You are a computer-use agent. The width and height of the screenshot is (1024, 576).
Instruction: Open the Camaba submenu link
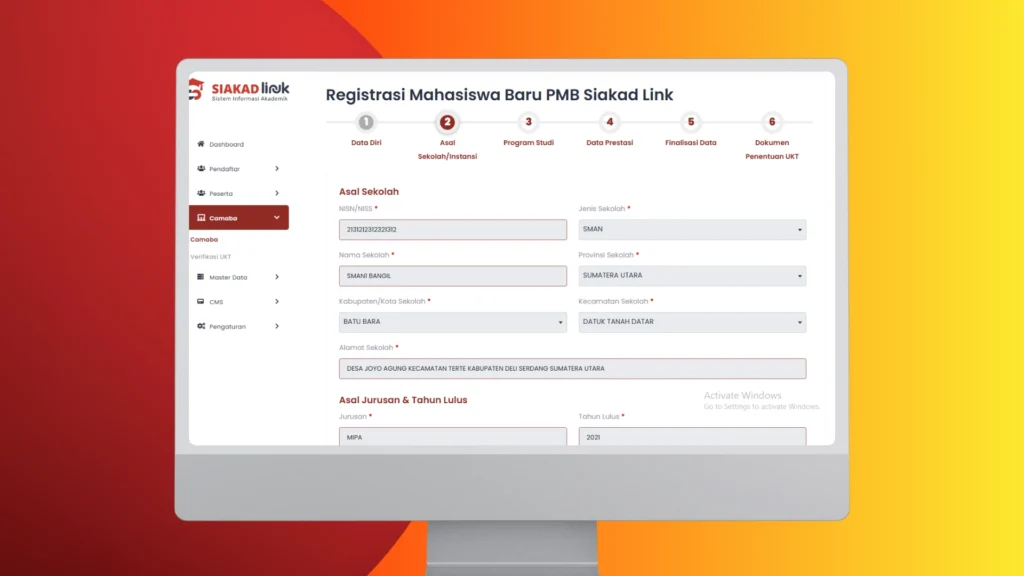tap(204, 240)
